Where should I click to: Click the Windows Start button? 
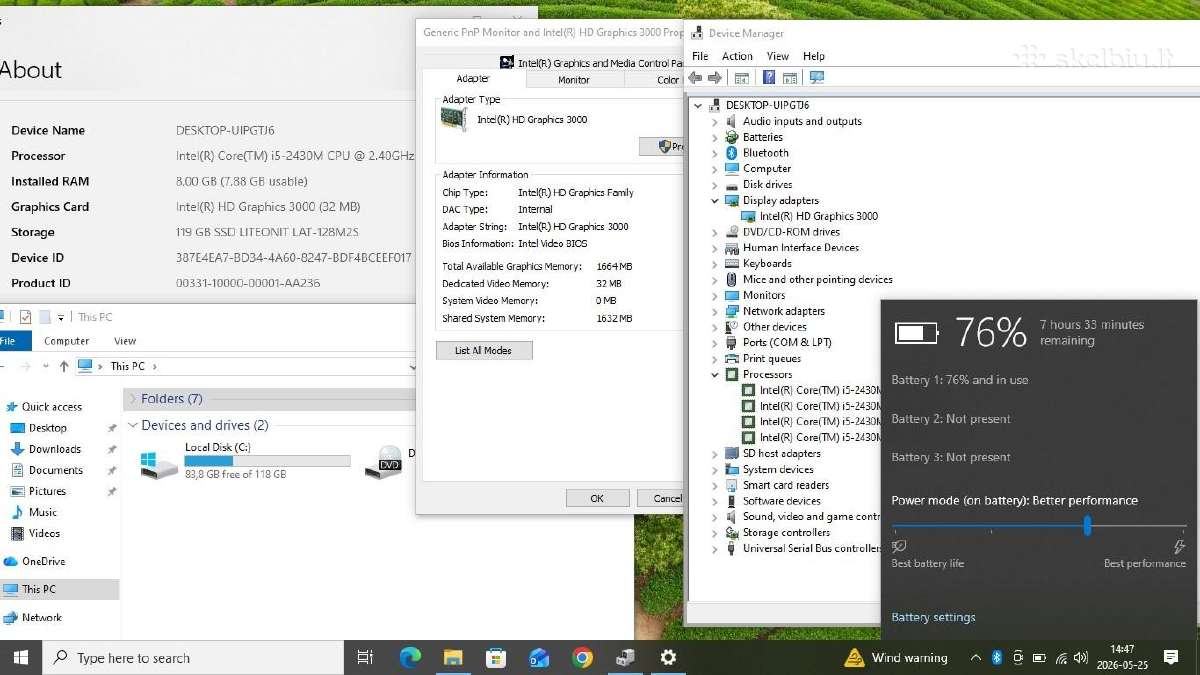20,657
